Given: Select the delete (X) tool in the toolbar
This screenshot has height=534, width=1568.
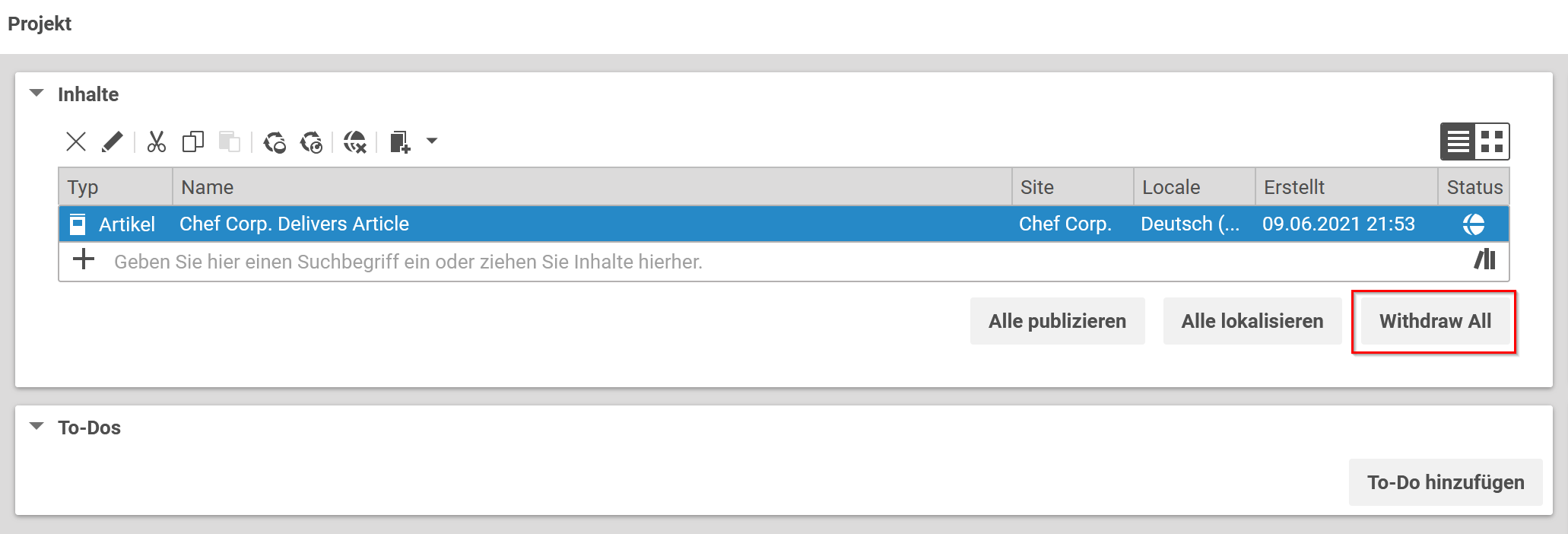Looking at the screenshot, I should pyautogui.click(x=75, y=141).
